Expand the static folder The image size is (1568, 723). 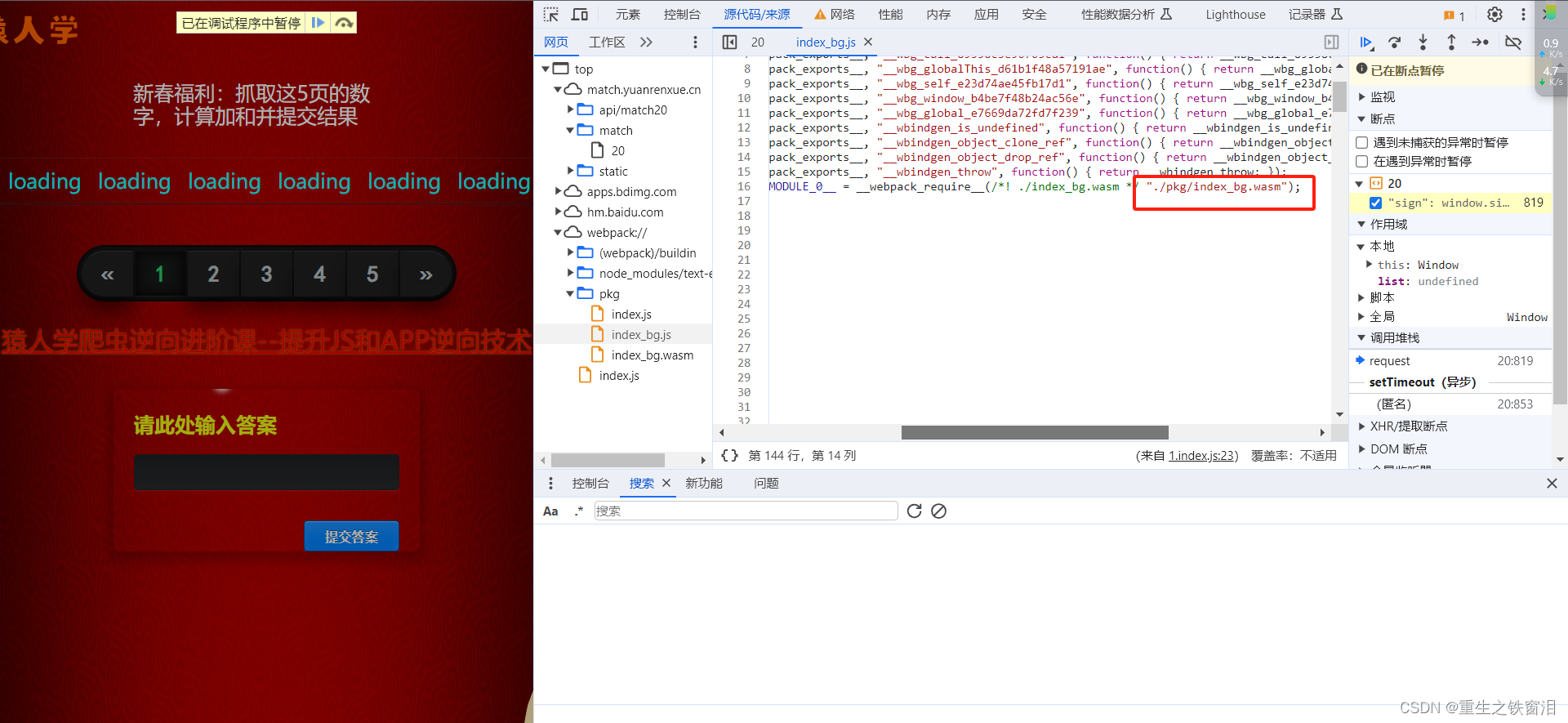[x=571, y=171]
